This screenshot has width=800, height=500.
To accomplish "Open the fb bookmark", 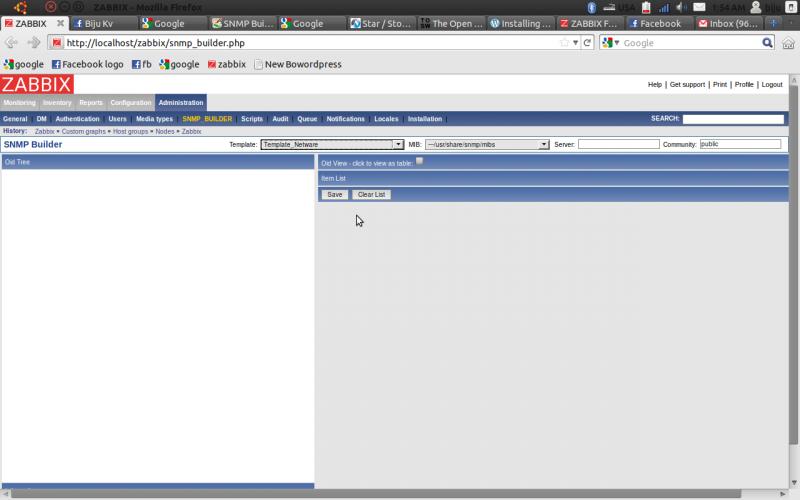I will pyautogui.click(x=142, y=64).
